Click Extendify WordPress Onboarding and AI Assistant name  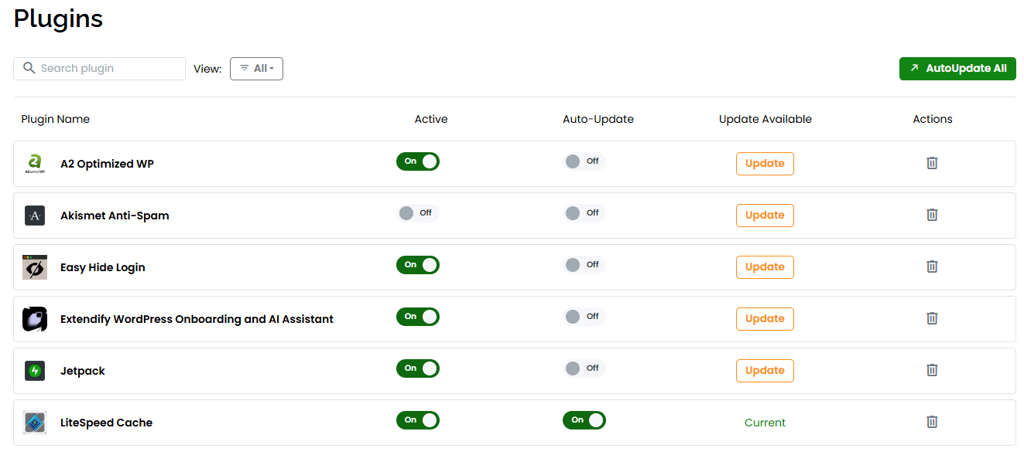coord(197,319)
